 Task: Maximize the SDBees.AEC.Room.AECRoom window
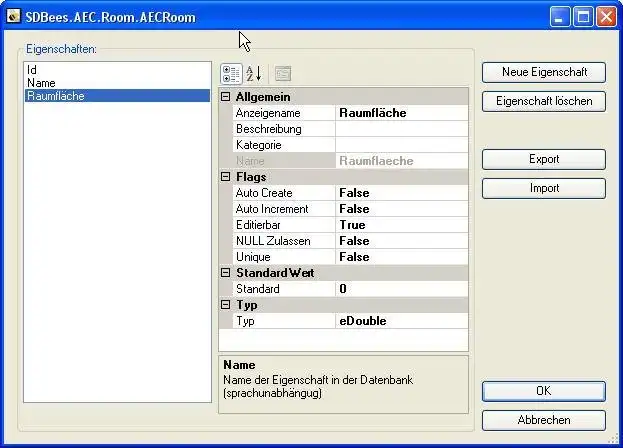coord(583,17)
